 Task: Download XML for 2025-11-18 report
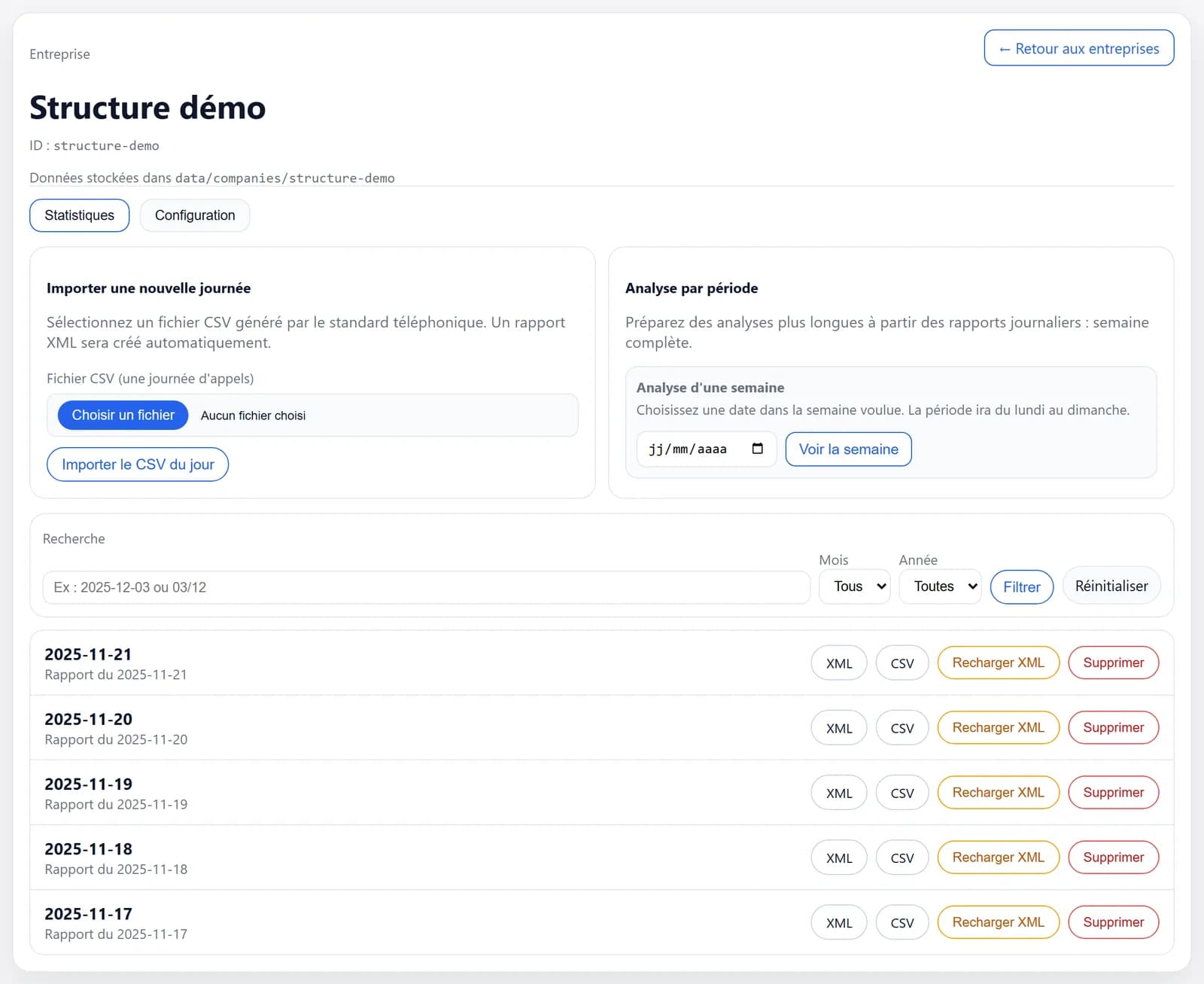[839, 858]
